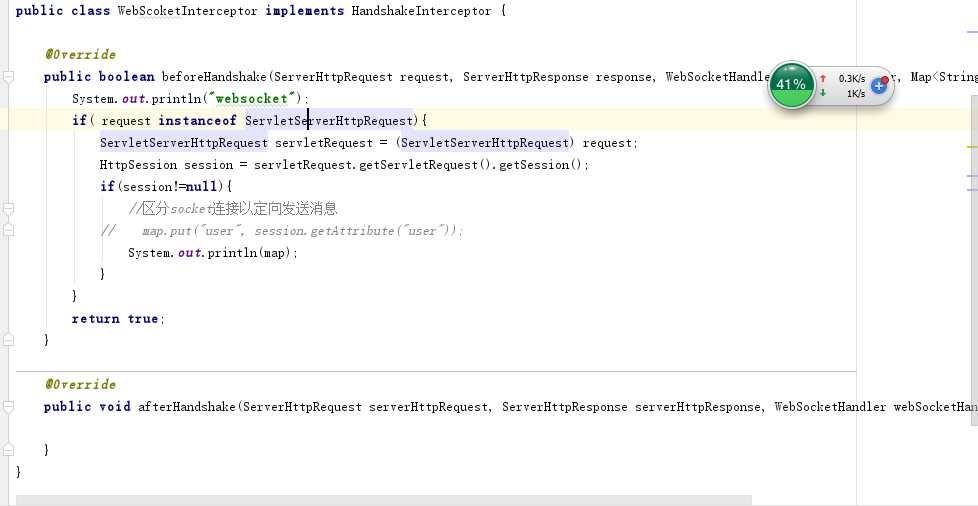Screen dimensions: 978x506
Task: Click ServerHttpResponse type in beforeHandshake signature
Action: [525, 77]
